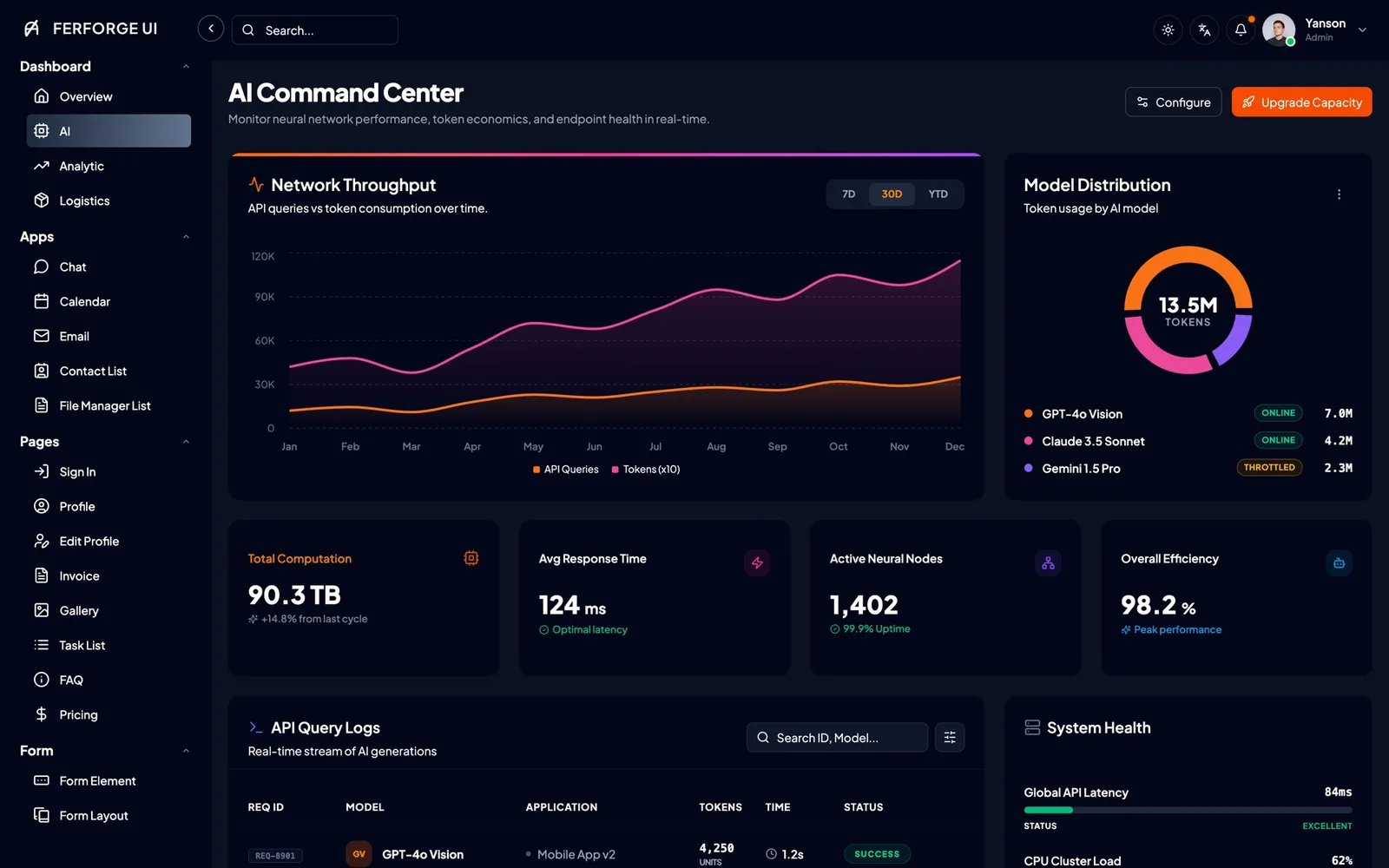Collapse the Dashboard sidebar section

[x=186, y=67]
